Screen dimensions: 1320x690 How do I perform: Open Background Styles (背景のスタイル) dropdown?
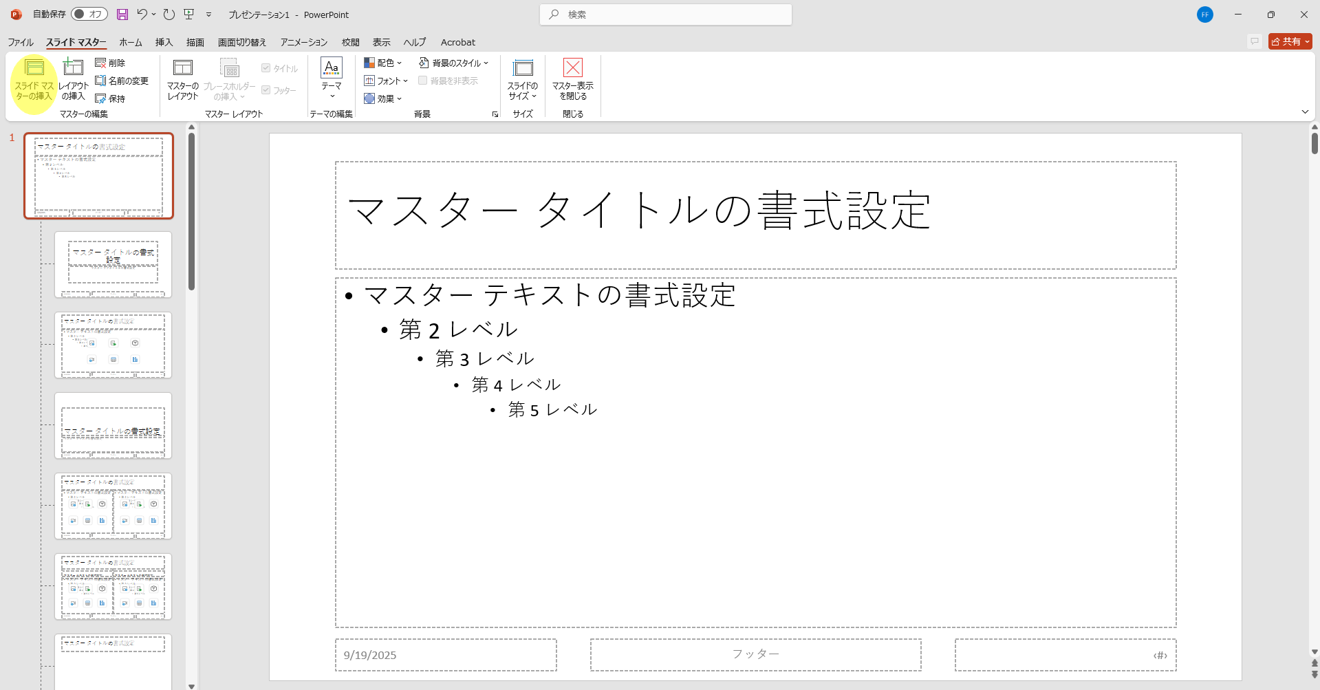coord(454,63)
